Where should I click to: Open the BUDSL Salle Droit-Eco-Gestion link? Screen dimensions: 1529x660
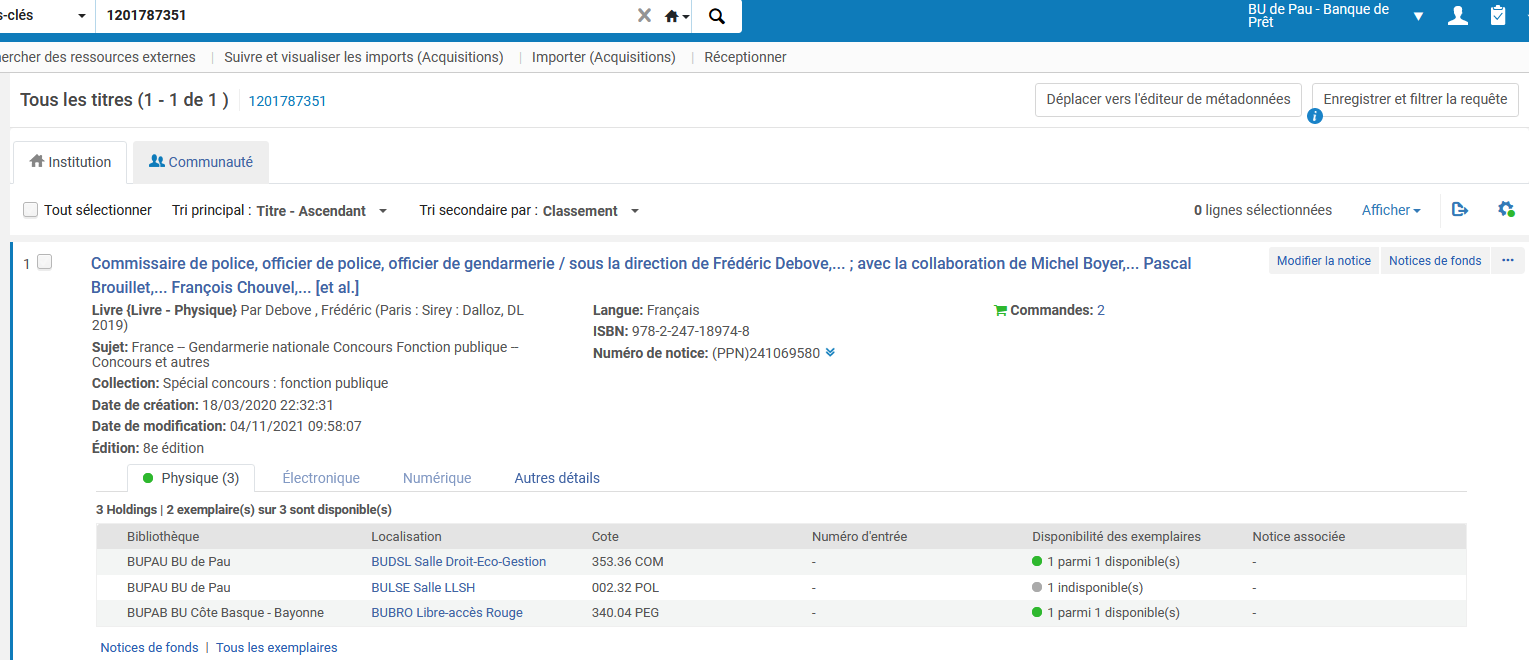pos(458,562)
